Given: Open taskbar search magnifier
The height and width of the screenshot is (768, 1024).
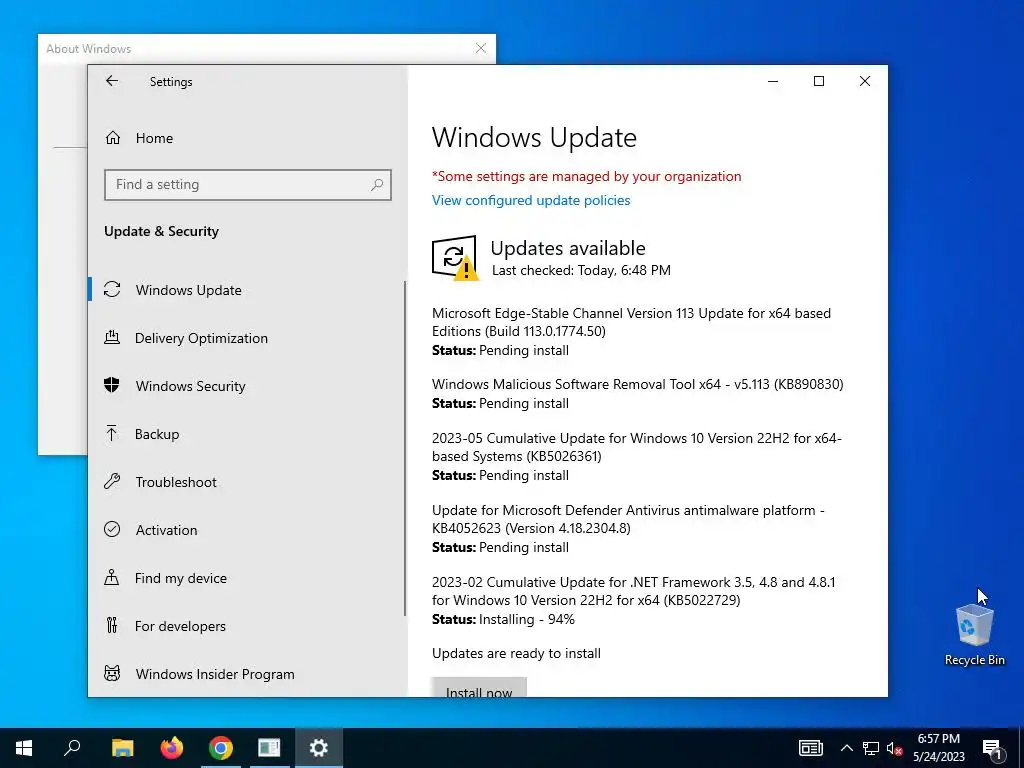Looking at the screenshot, I should [x=72, y=748].
